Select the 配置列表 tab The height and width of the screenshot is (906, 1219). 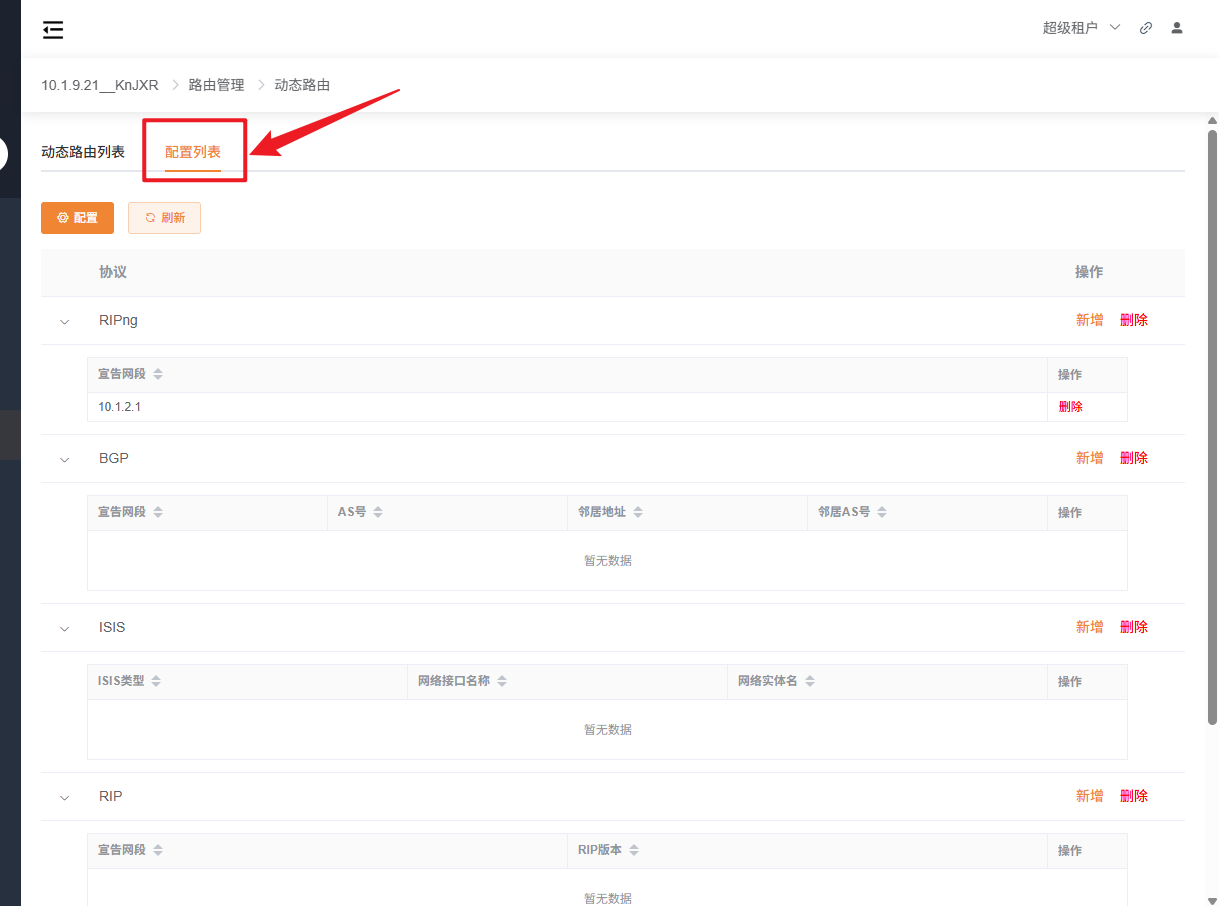[193, 152]
